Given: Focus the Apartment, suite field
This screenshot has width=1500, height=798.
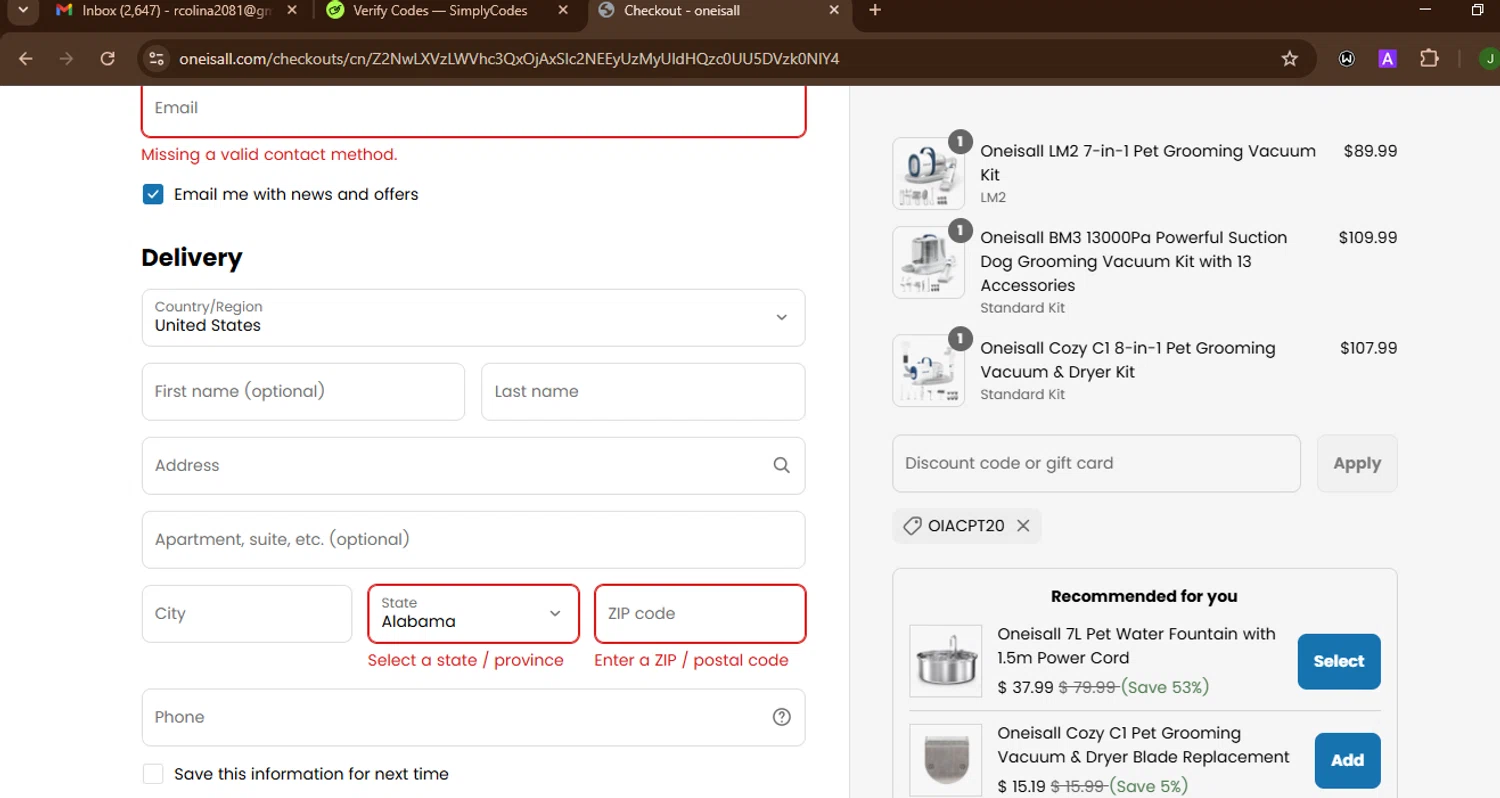Looking at the screenshot, I should coord(474,540).
